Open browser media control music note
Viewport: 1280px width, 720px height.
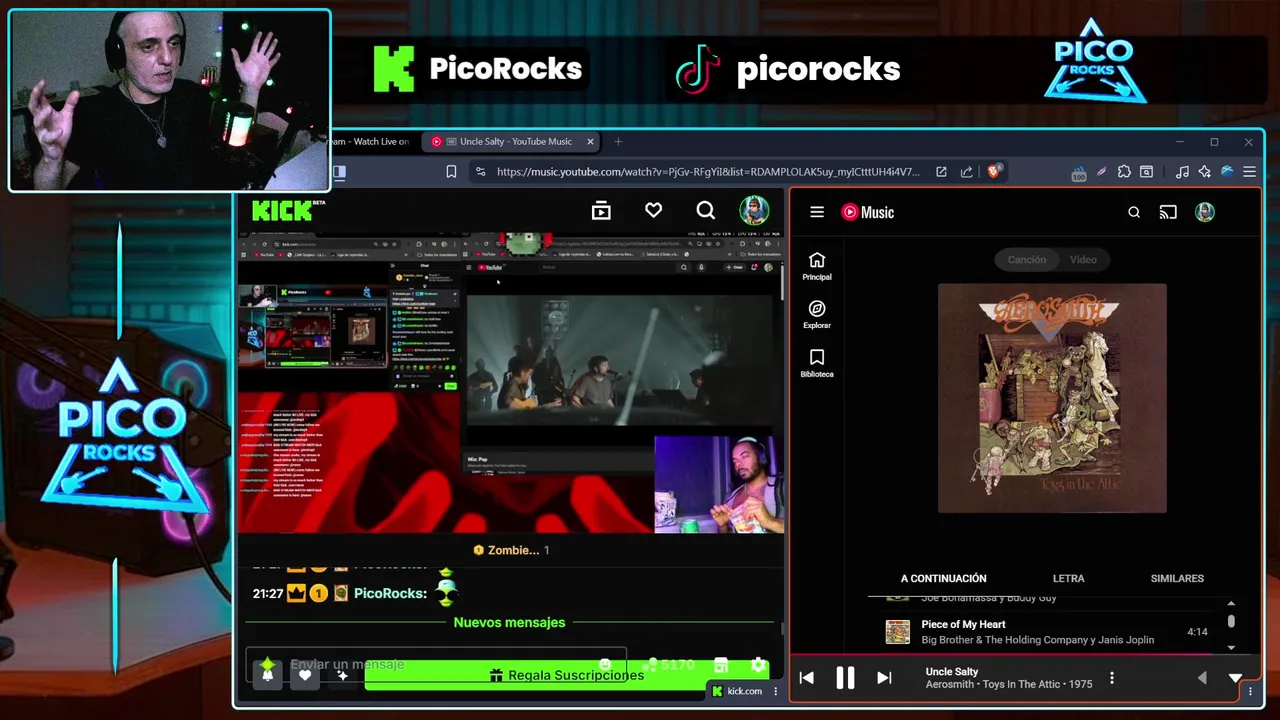click(1182, 172)
